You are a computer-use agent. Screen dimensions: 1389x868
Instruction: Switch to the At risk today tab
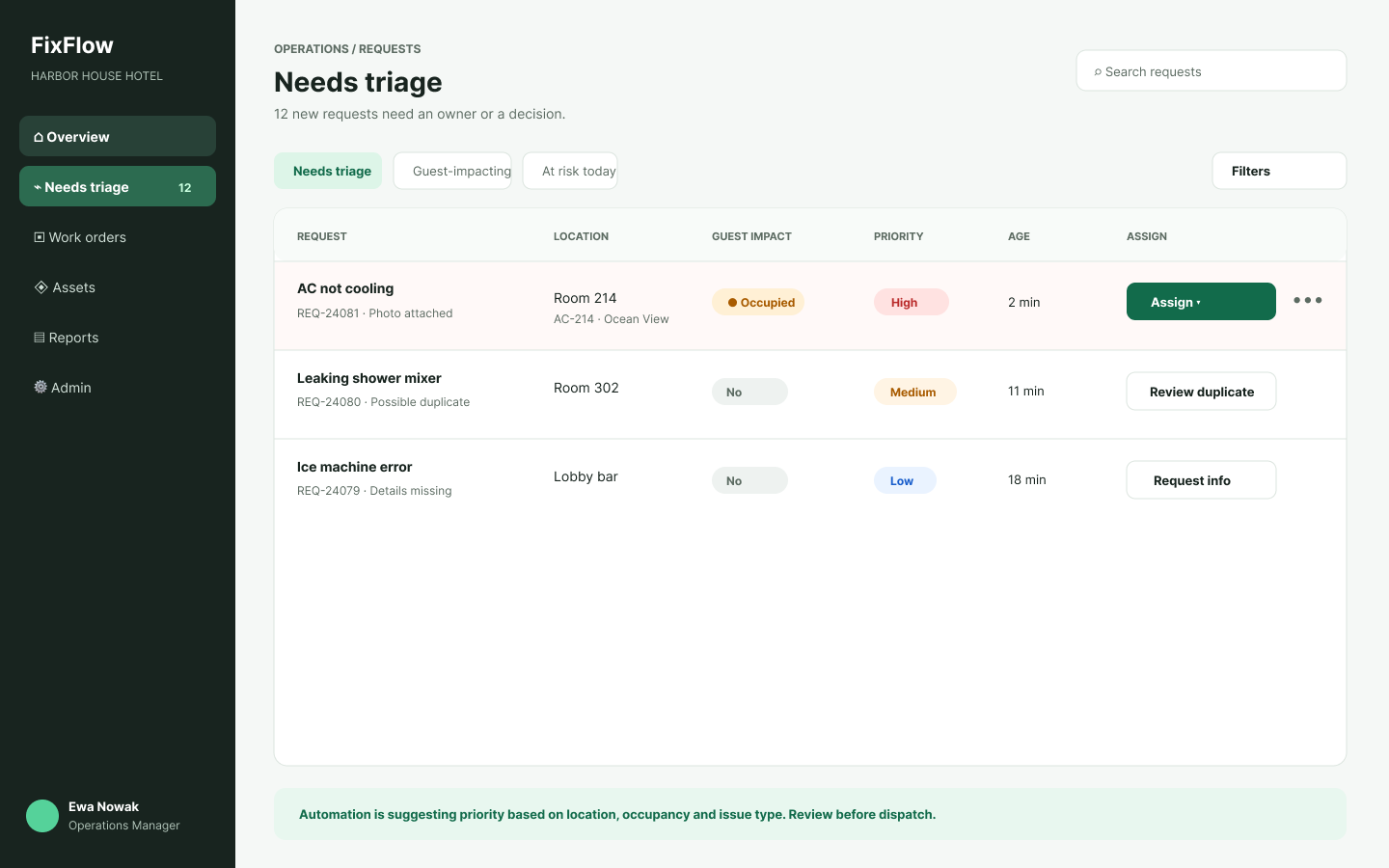(x=570, y=171)
